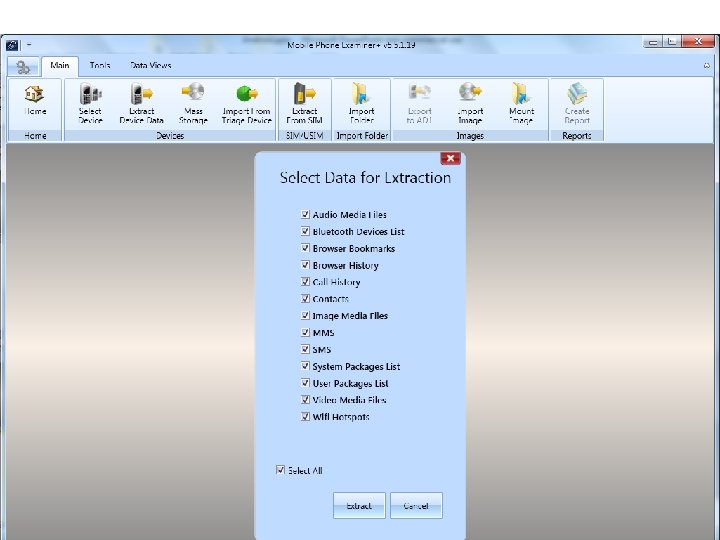Toggle the Select All checkbox
Image resolution: width=720 pixels, height=540 pixels.
click(281, 470)
